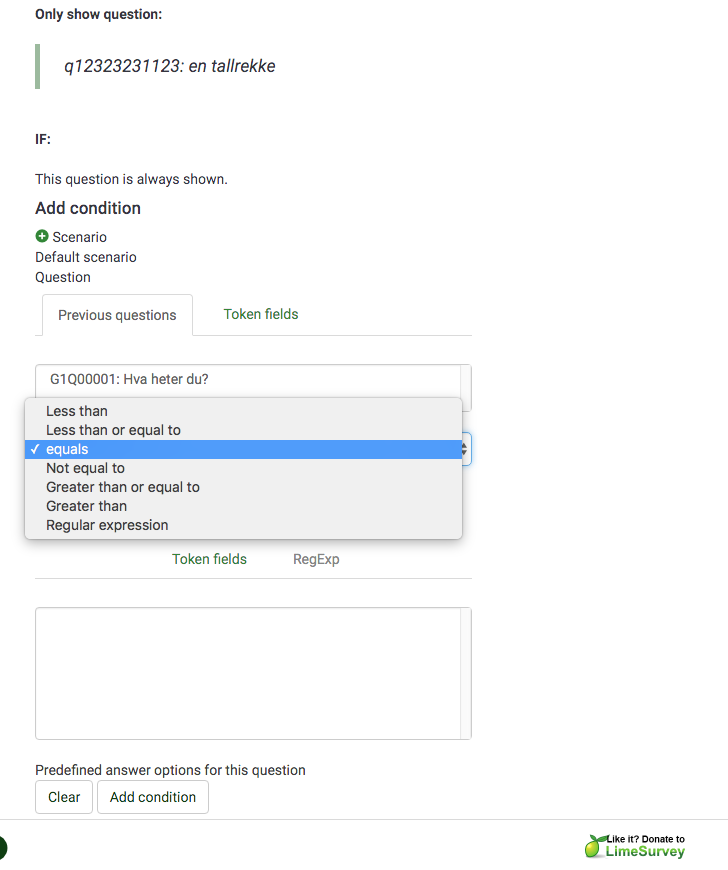Image resolution: width=728 pixels, height=870 pixels.
Task: Click the green plus icon beside Scenario
Action: [42, 237]
